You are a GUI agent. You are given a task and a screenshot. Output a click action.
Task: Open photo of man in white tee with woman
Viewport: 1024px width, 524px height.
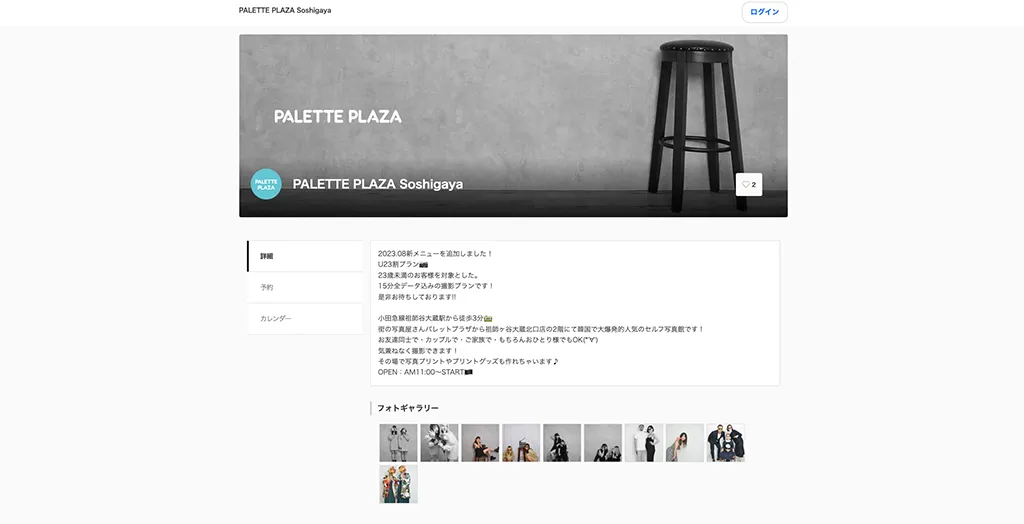pos(644,443)
